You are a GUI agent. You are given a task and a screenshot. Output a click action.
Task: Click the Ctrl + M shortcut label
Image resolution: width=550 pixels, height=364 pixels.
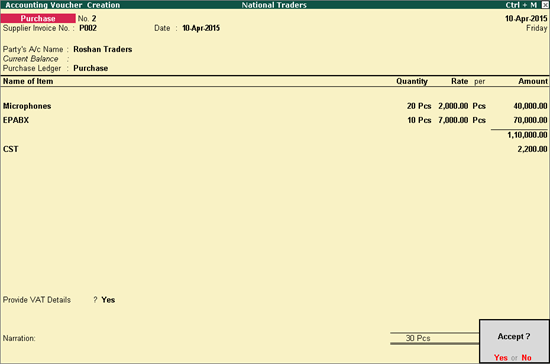click(x=521, y=5)
